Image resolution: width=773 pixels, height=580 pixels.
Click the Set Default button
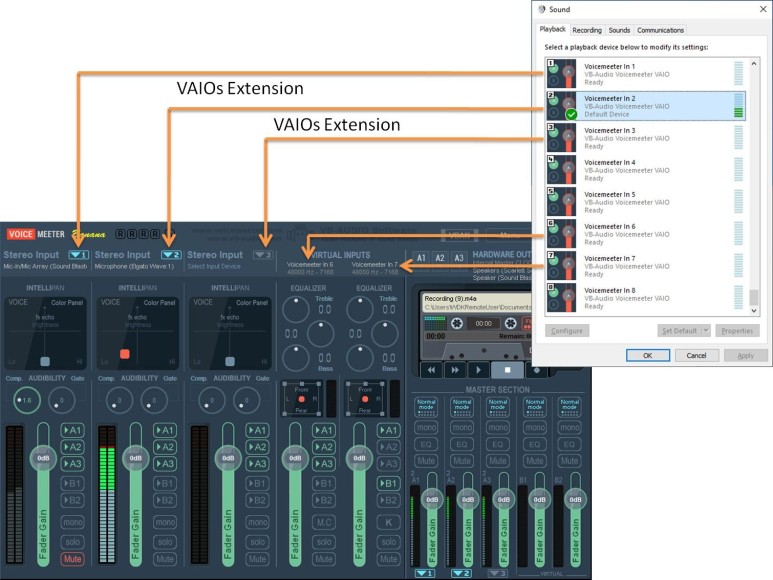679,331
